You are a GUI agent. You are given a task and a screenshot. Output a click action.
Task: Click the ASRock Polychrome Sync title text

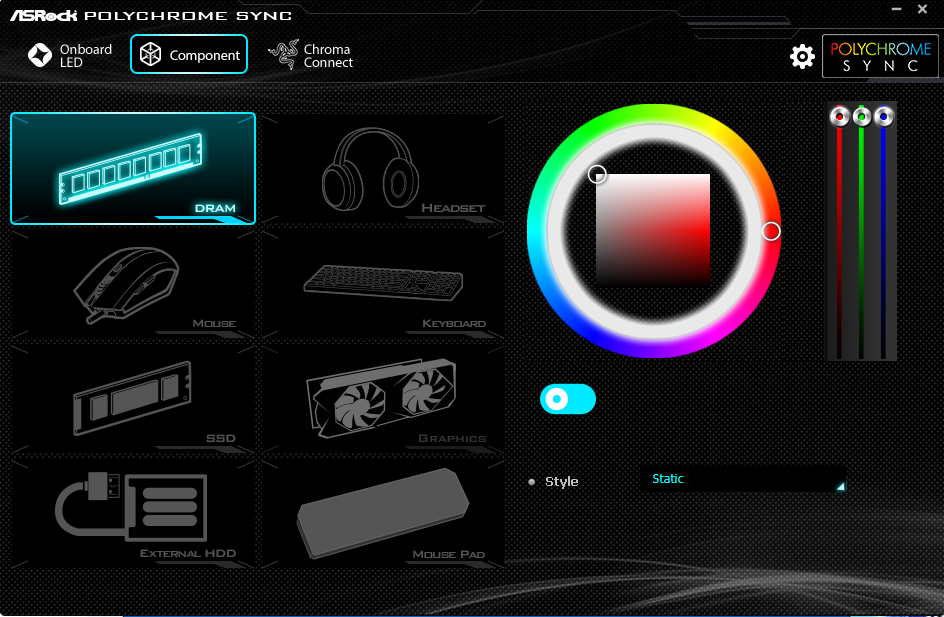click(151, 15)
